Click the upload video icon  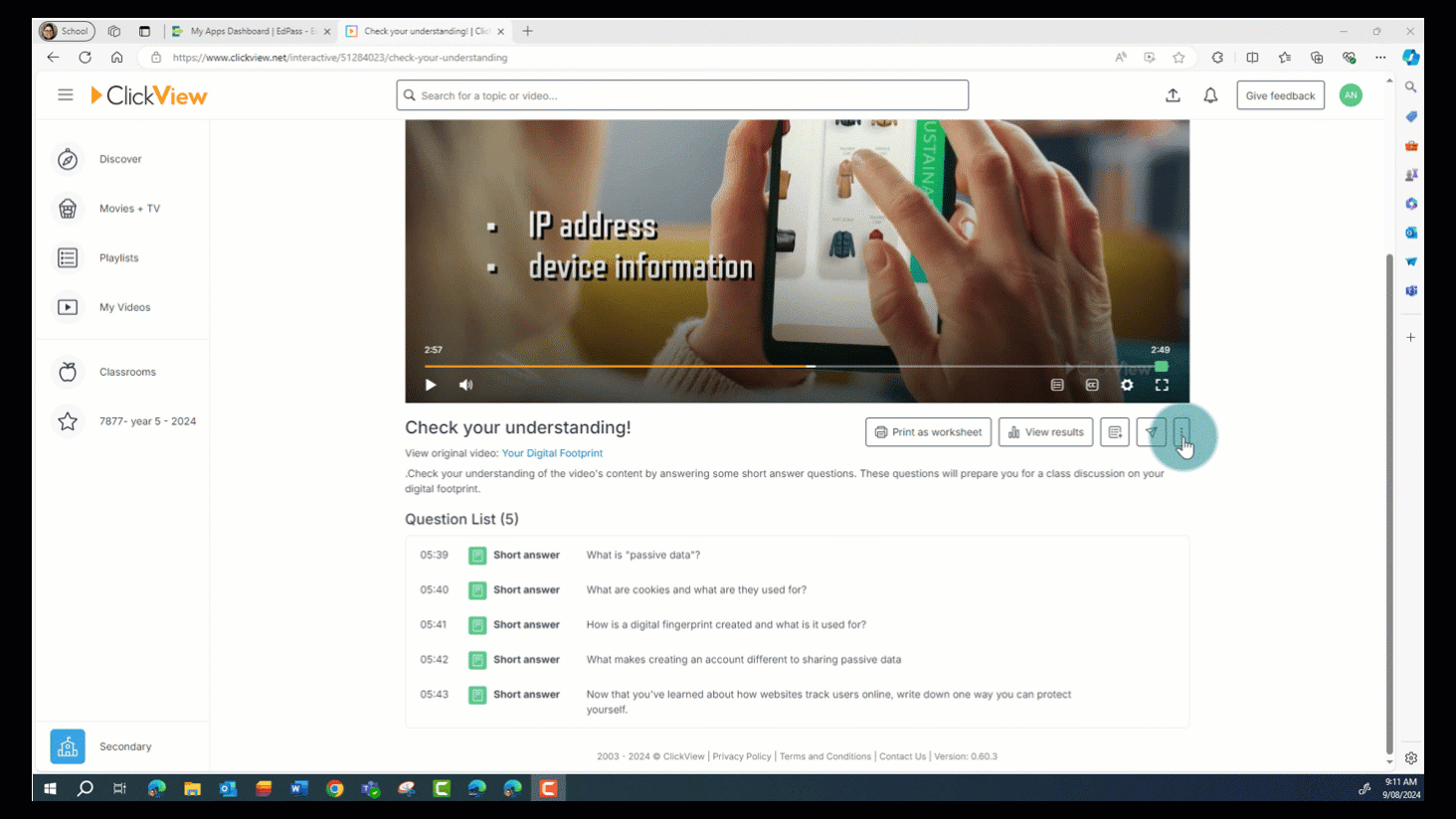coord(1173,95)
